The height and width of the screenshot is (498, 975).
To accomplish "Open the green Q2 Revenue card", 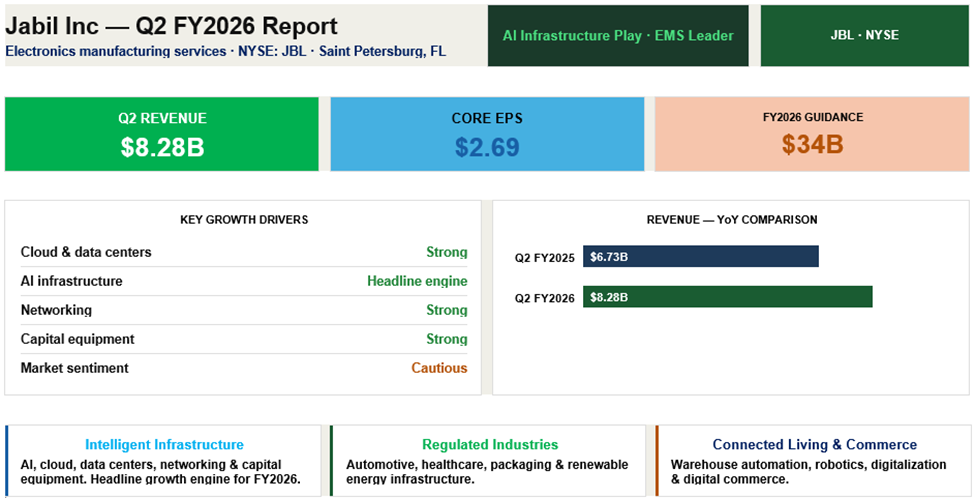I will (x=162, y=134).
